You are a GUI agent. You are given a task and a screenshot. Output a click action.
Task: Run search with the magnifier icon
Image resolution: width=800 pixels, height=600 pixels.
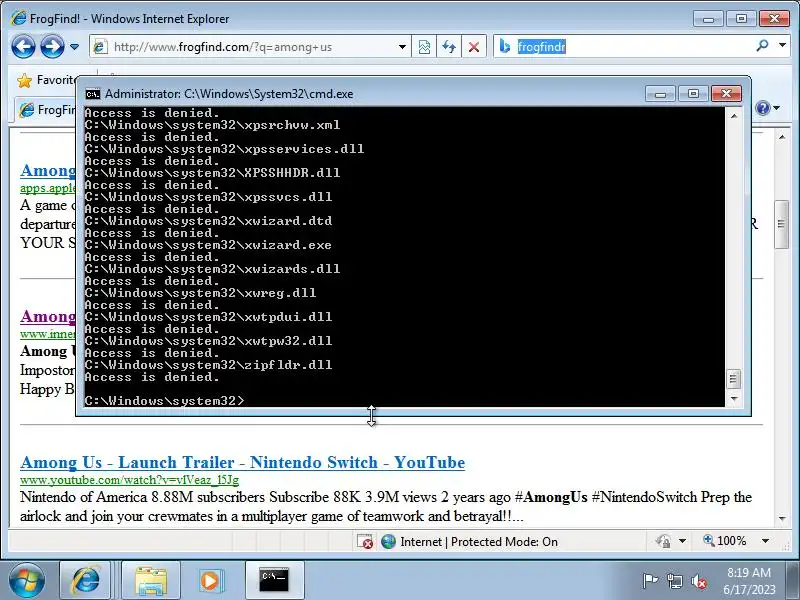point(762,46)
